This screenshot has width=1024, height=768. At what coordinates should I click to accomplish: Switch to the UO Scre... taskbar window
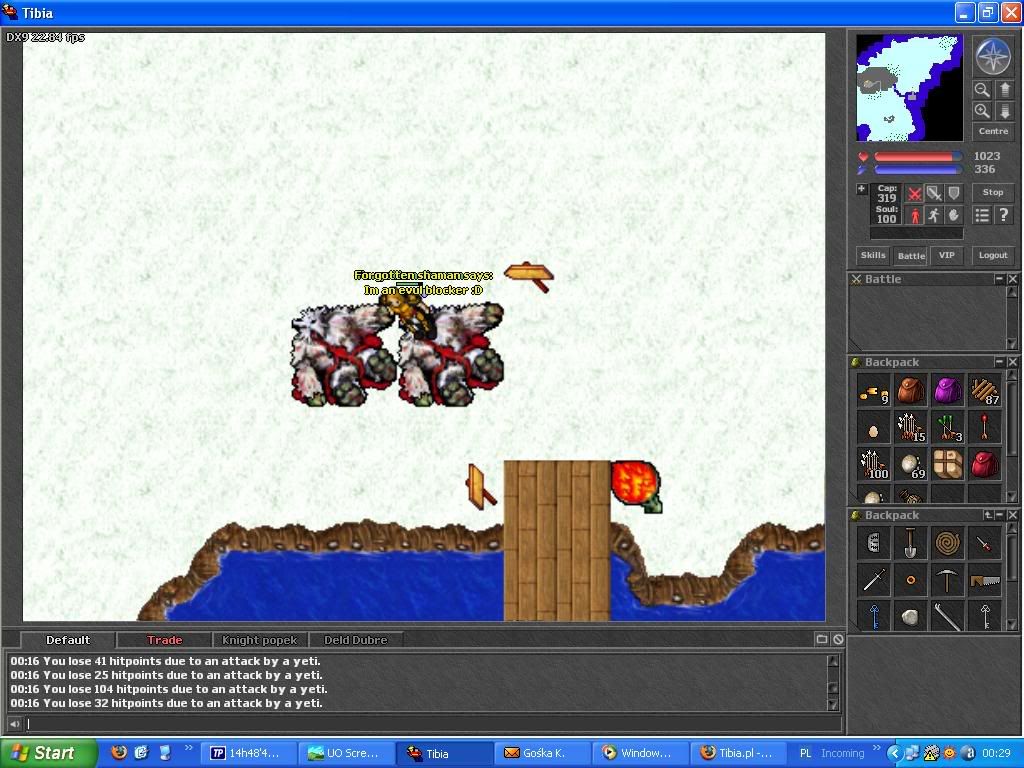(348, 753)
